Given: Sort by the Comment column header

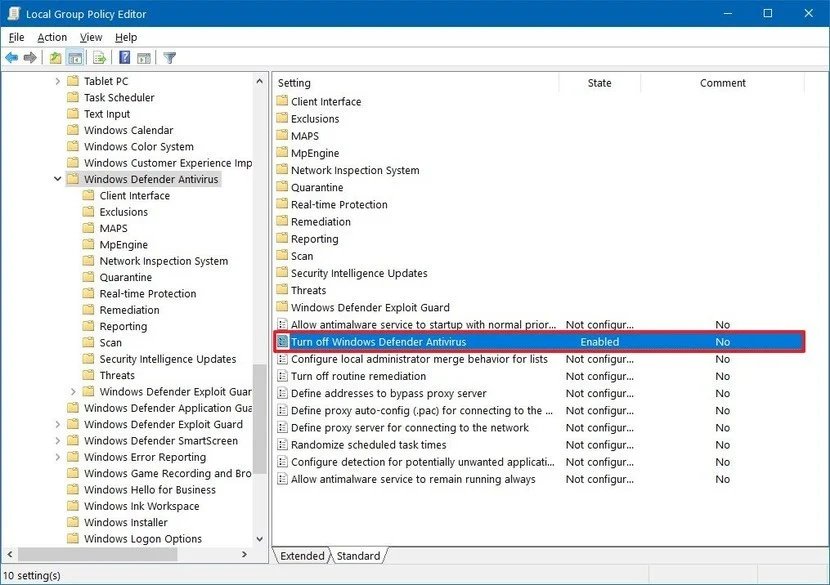Looking at the screenshot, I should [x=723, y=83].
